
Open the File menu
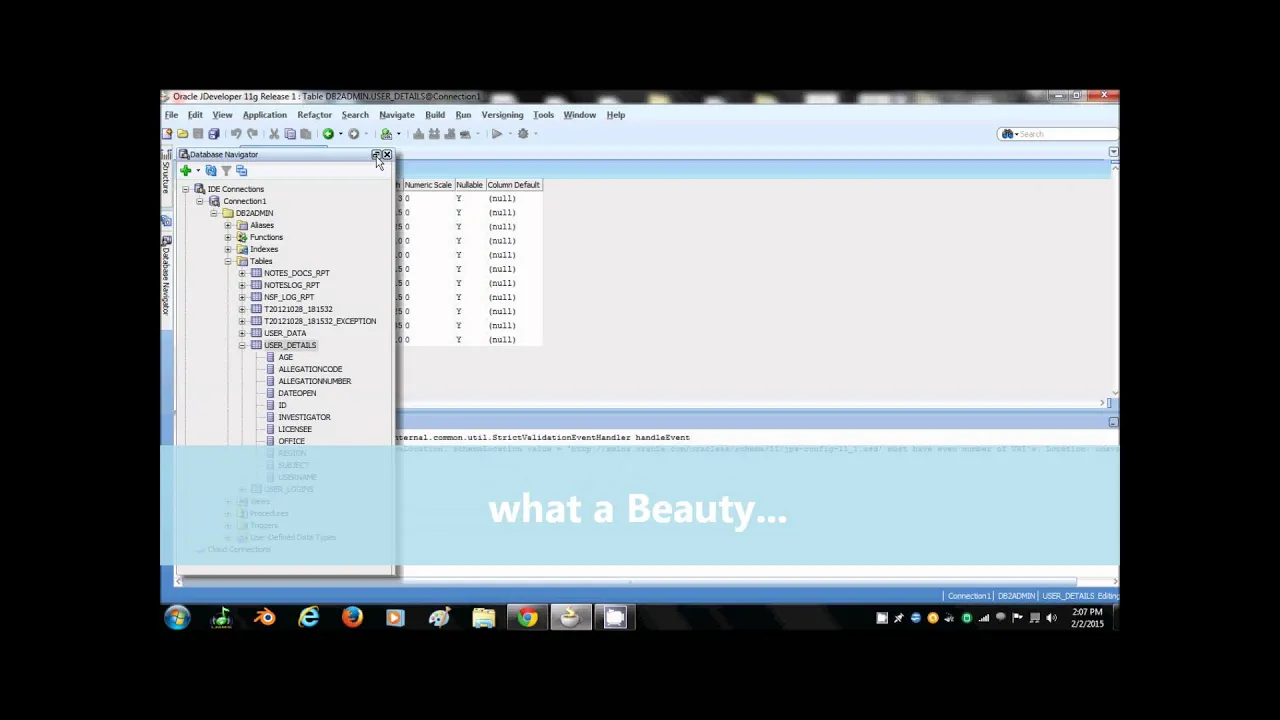[172, 115]
